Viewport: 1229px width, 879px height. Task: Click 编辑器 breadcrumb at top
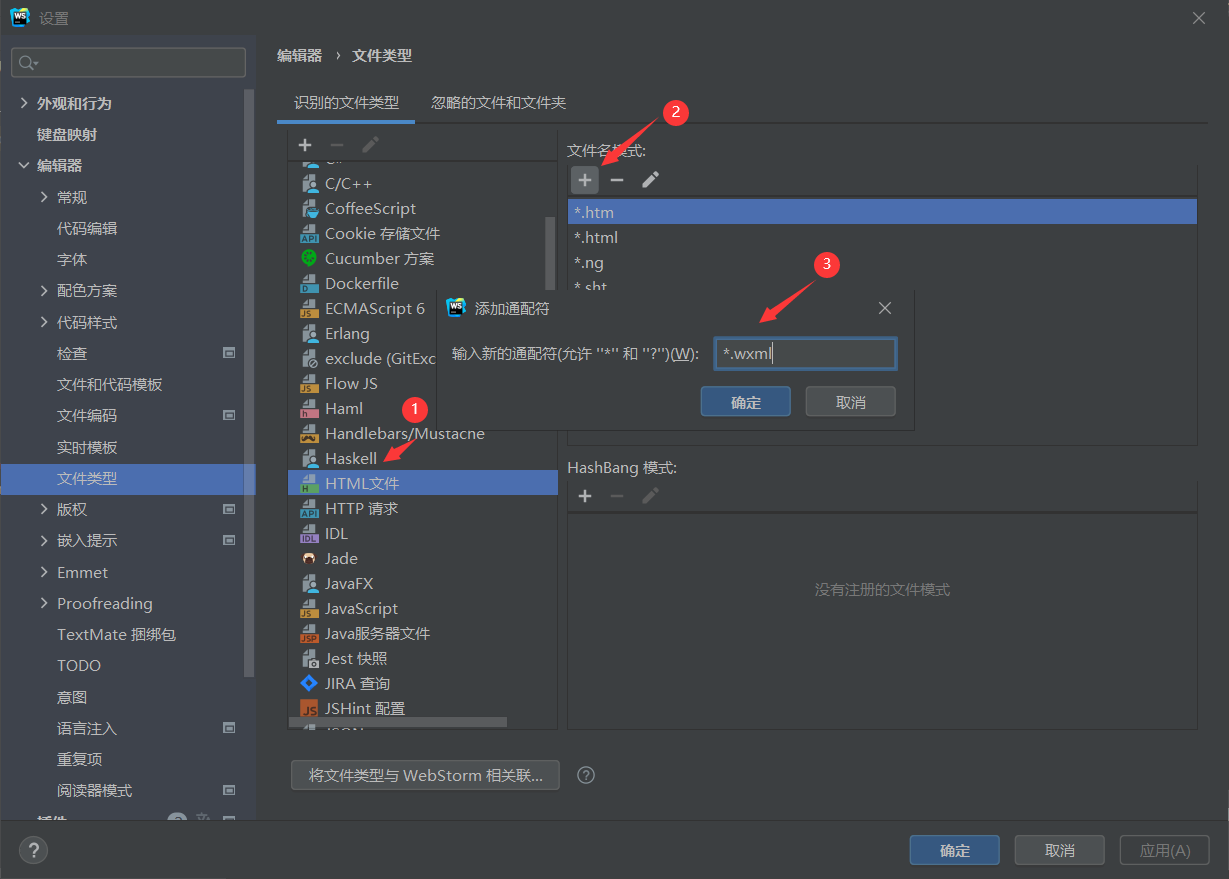pyautogui.click(x=299, y=56)
